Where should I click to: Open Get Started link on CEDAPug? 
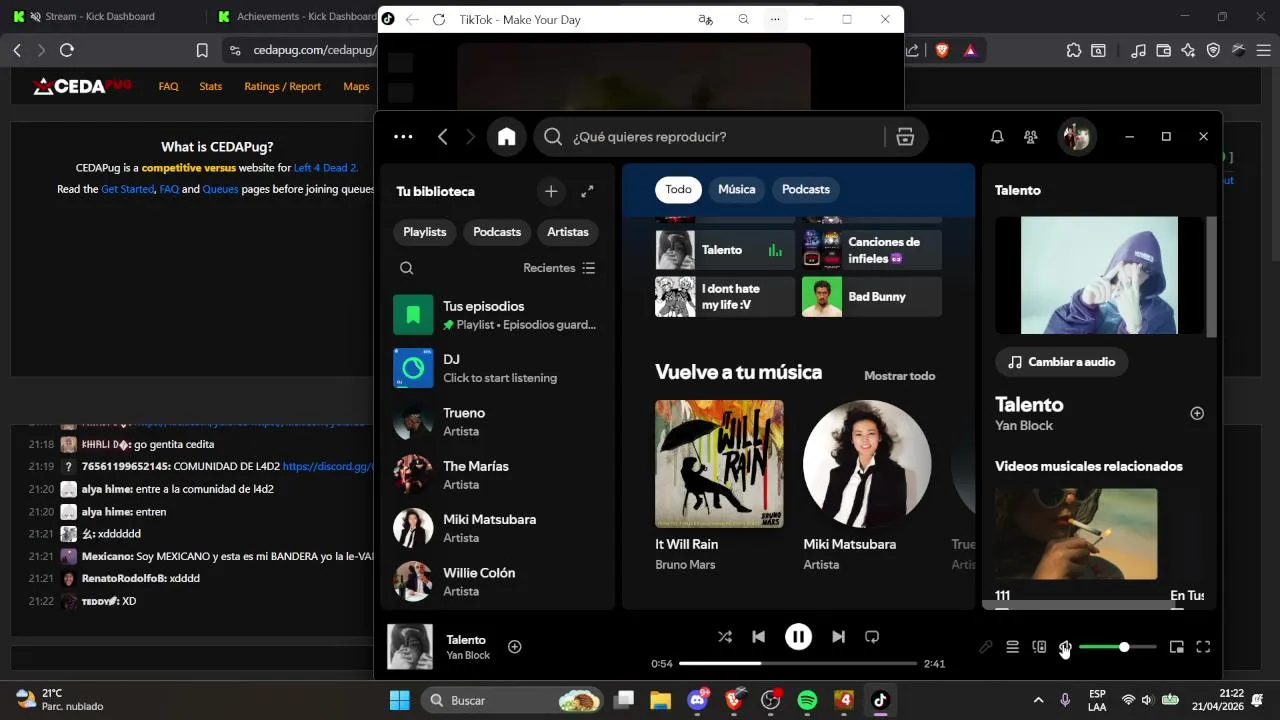[128, 189]
